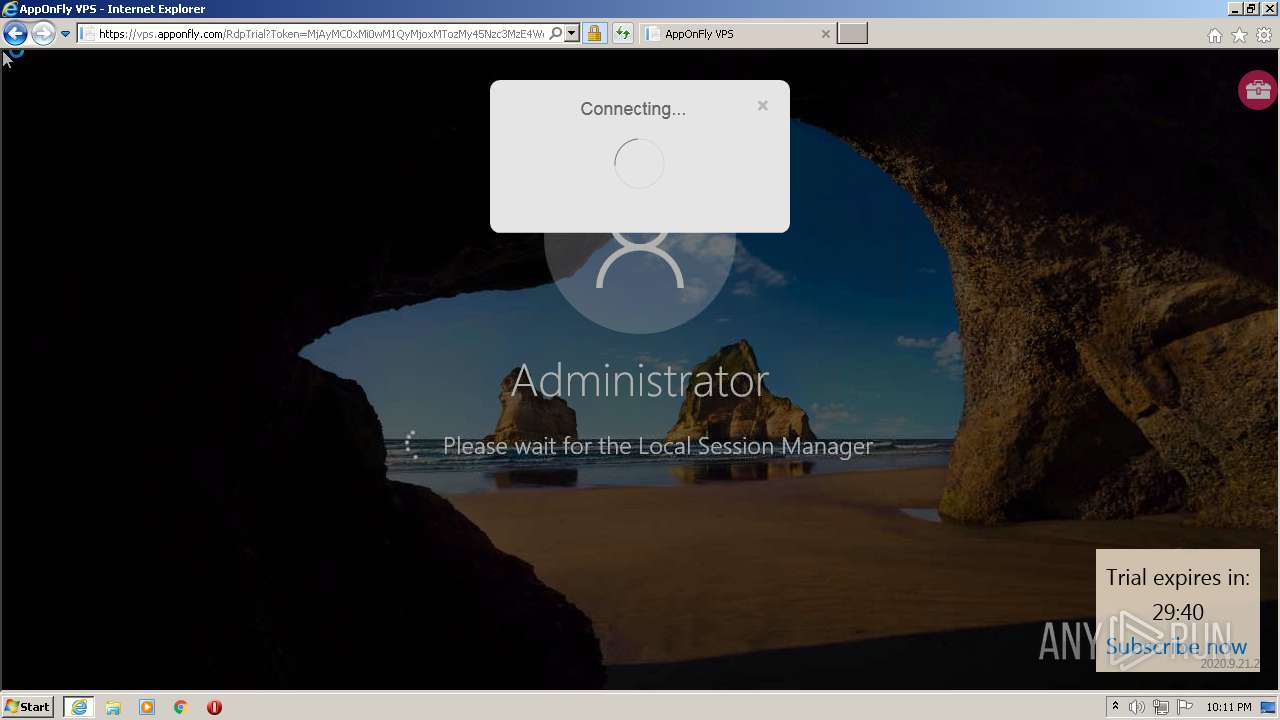
Task: Open a new blank tab
Action: point(852,34)
